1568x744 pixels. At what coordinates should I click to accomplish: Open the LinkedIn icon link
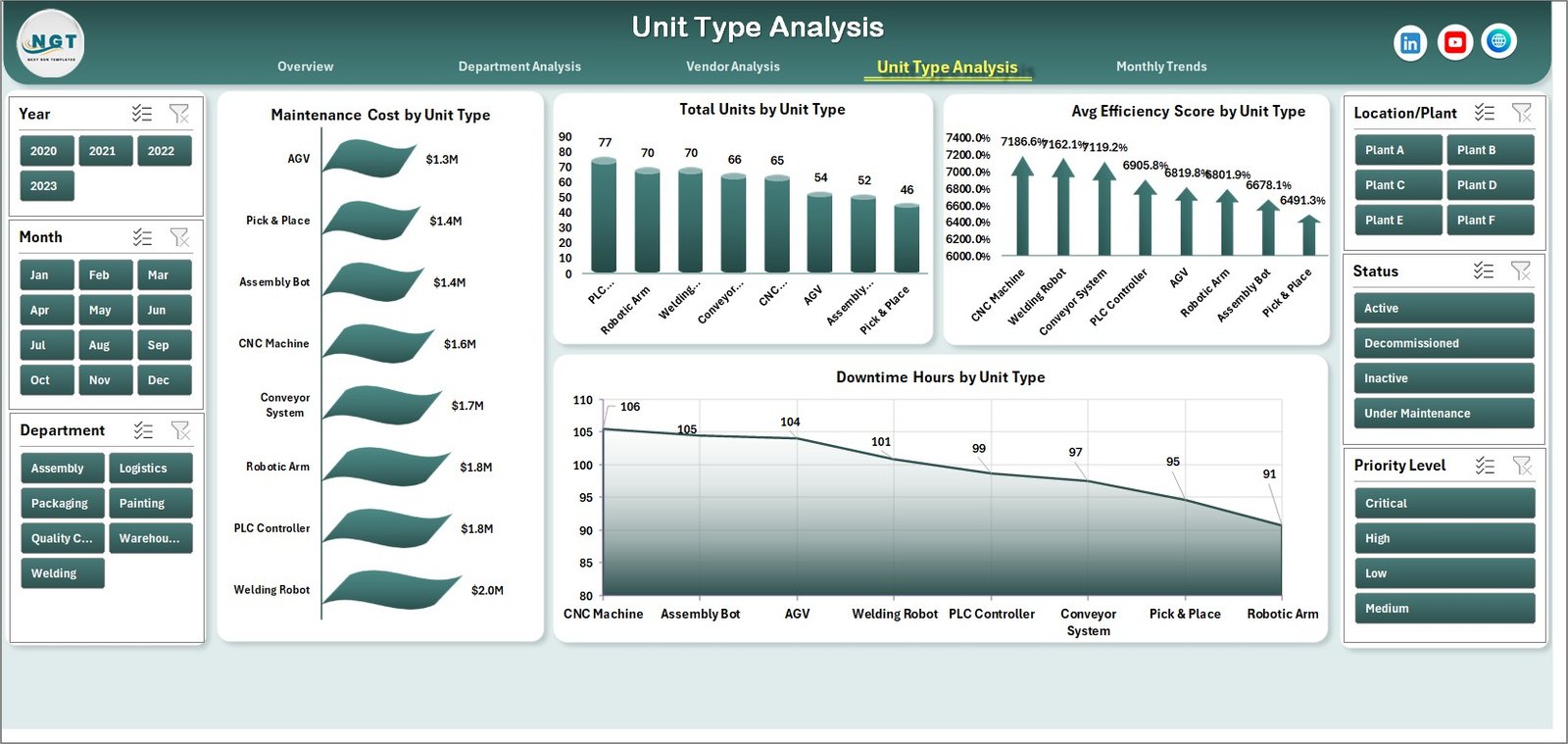click(x=1409, y=43)
